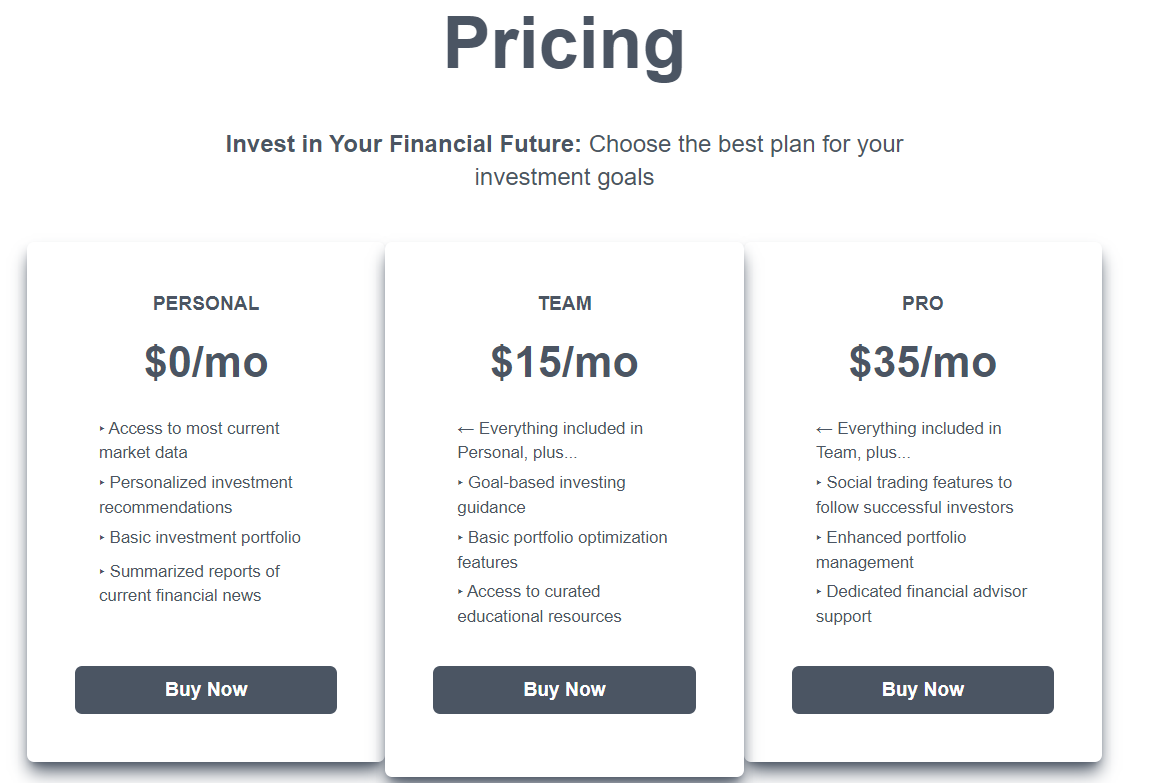Click the Pricing page heading
Image resolution: width=1153 pixels, height=783 pixels.
564,45
